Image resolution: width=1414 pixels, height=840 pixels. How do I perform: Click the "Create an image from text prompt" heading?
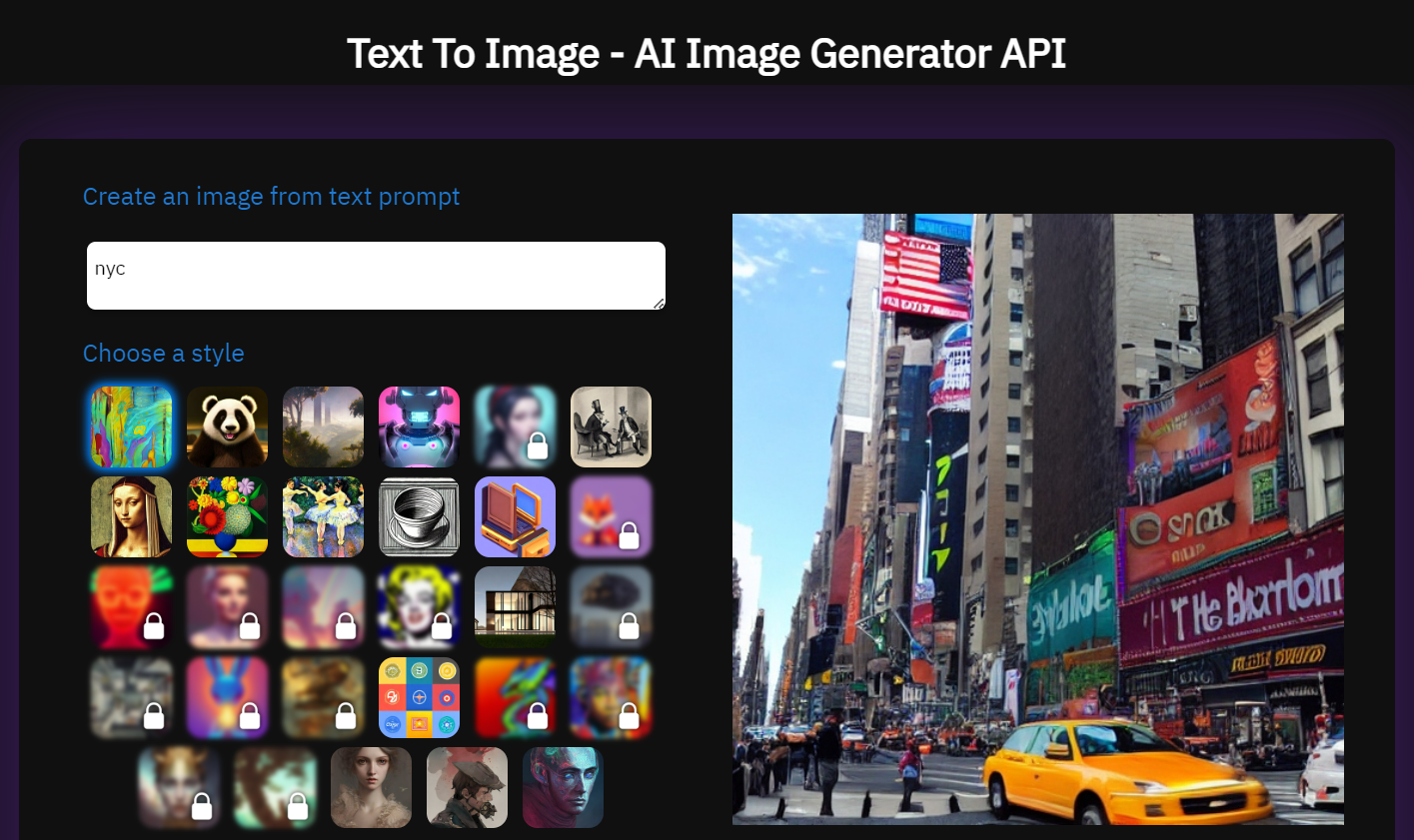click(x=271, y=197)
